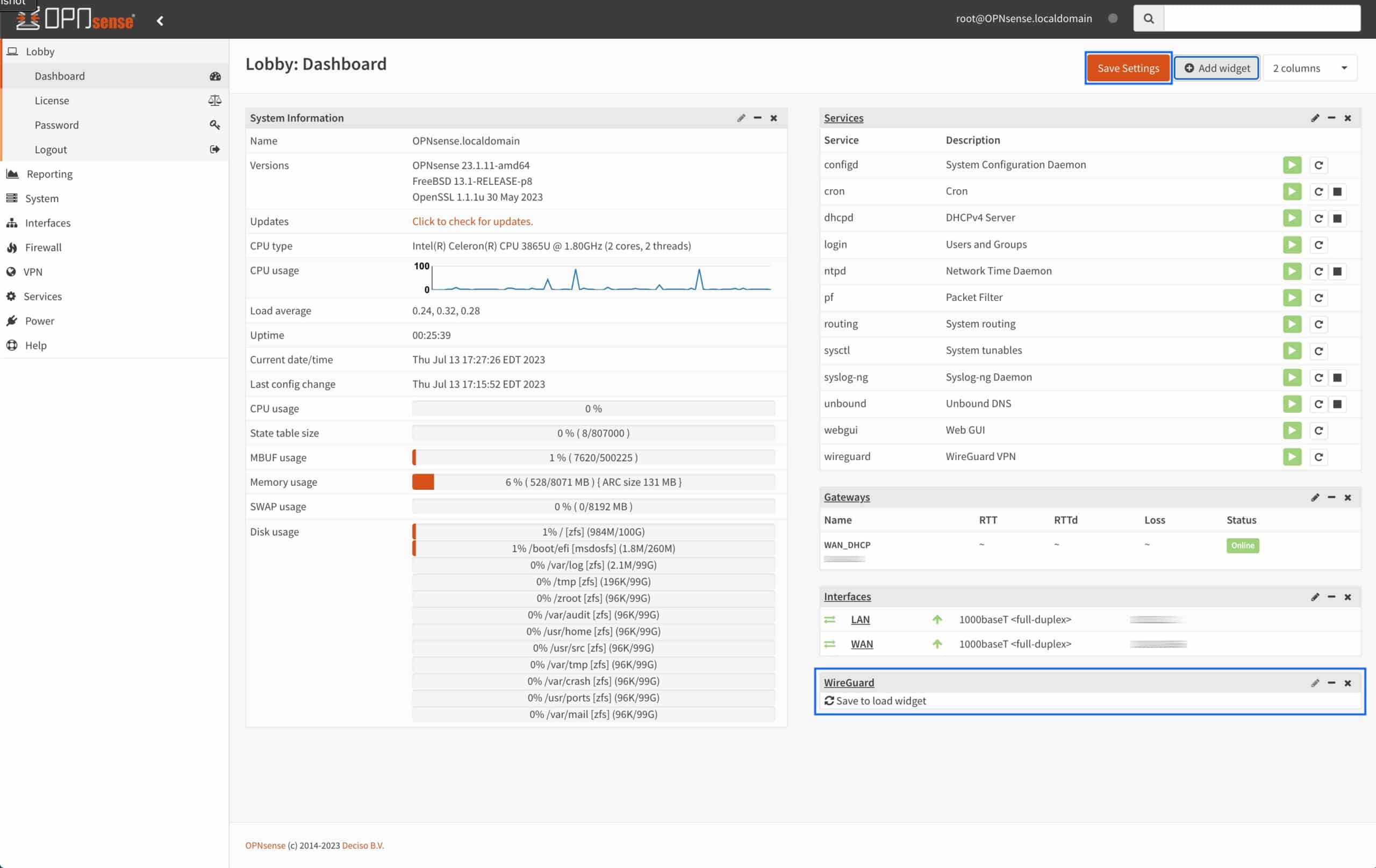This screenshot has width=1376, height=868.
Task: Click the OPNsense logo
Action: click(75, 19)
